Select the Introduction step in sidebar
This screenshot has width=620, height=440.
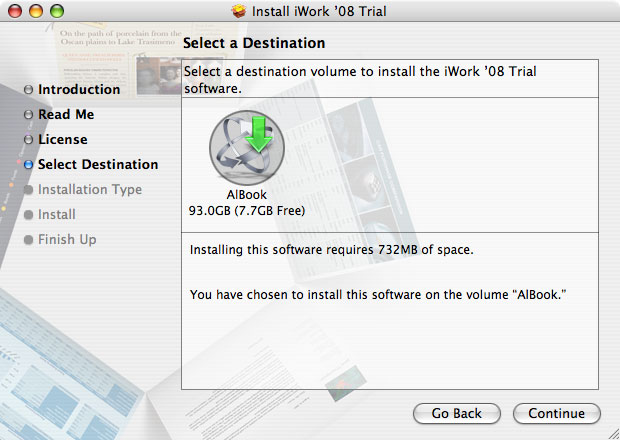pyautogui.click(x=79, y=89)
